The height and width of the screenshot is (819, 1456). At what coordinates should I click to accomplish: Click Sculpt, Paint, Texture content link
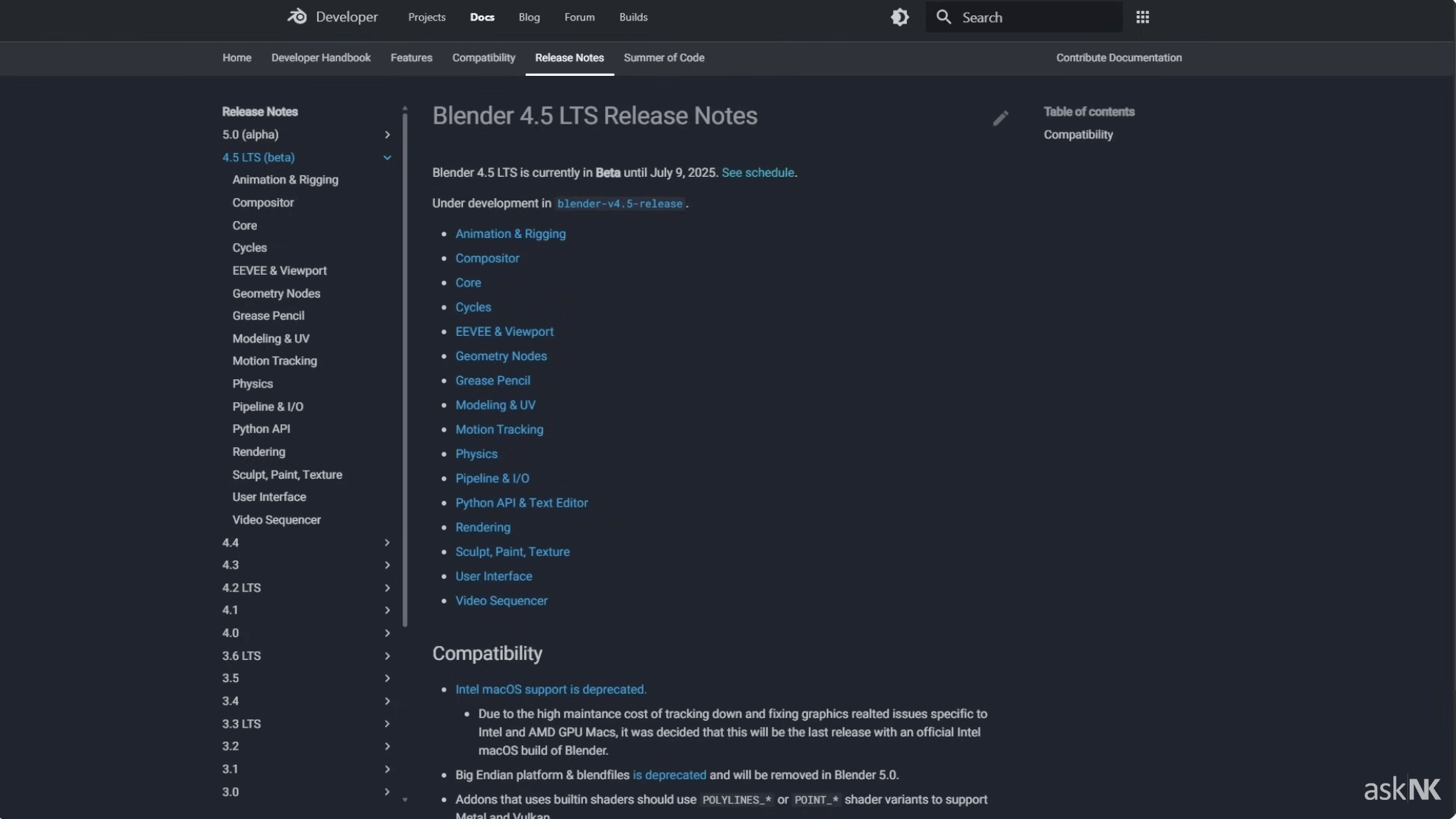(x=512, y=552)
